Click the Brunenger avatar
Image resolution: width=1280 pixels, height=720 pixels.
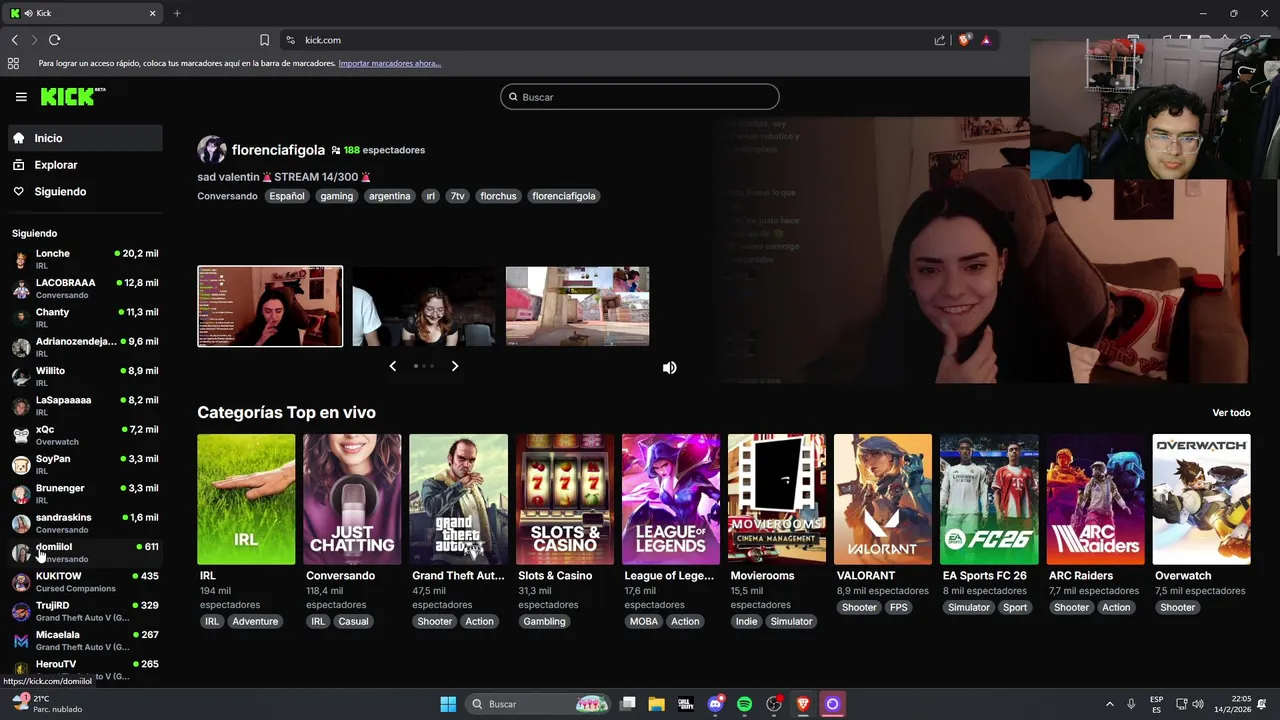point(21,494)
